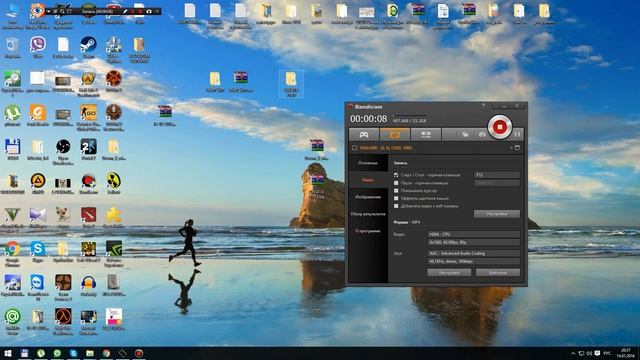Image resolution: width=640 pixels, height=360 pixels.
Task: Click Настройки button under Запись section
Action: tap(497, 213)
